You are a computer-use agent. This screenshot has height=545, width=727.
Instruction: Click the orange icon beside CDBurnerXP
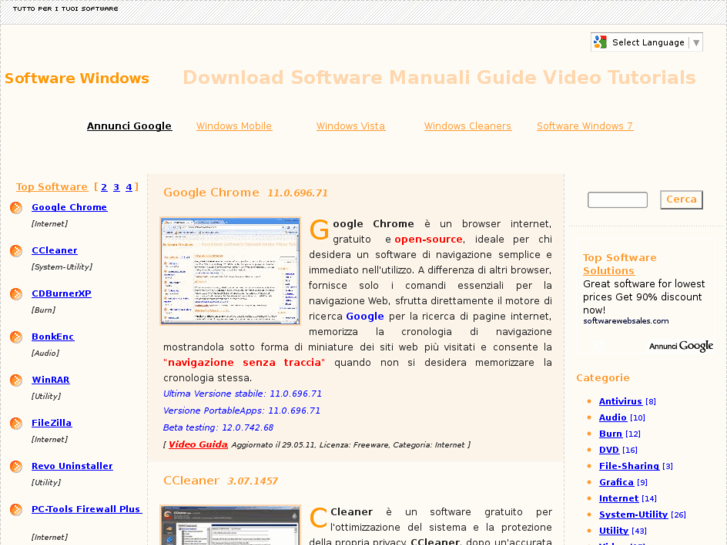[16, 294]
